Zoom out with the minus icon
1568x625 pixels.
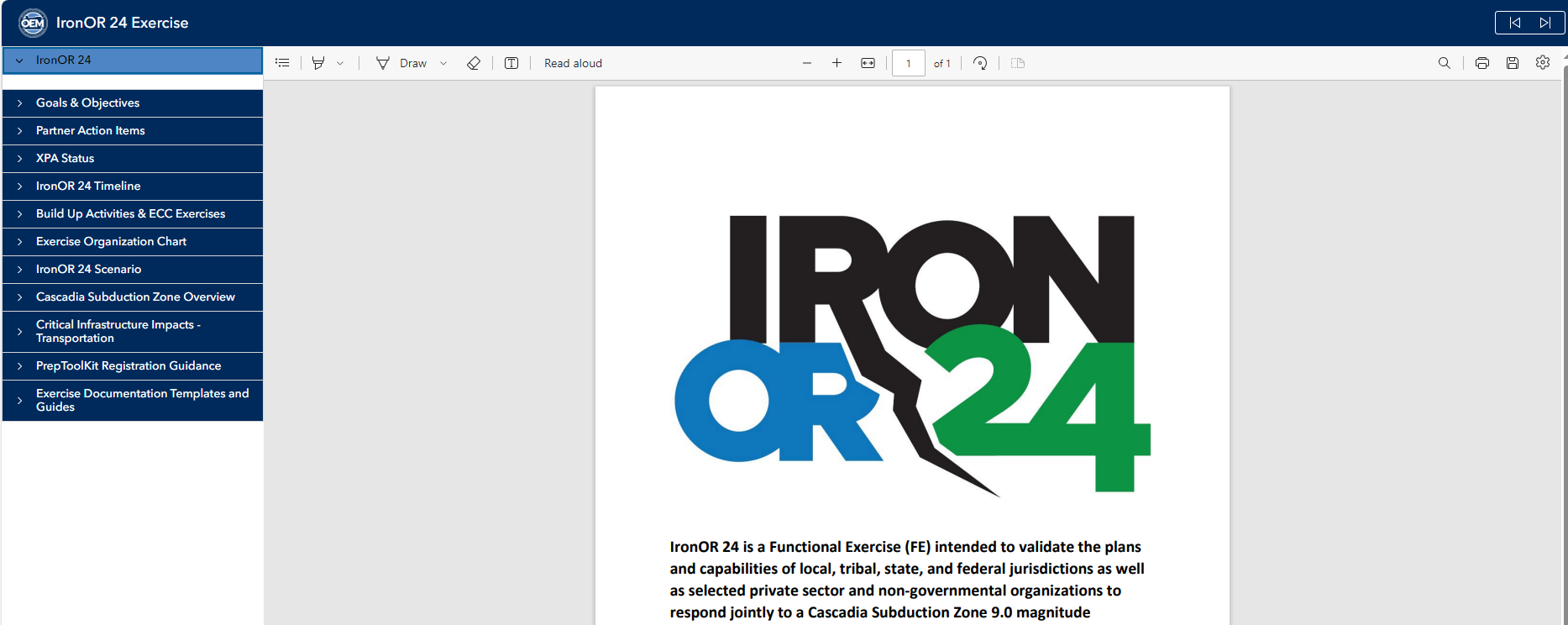point(807,63)
